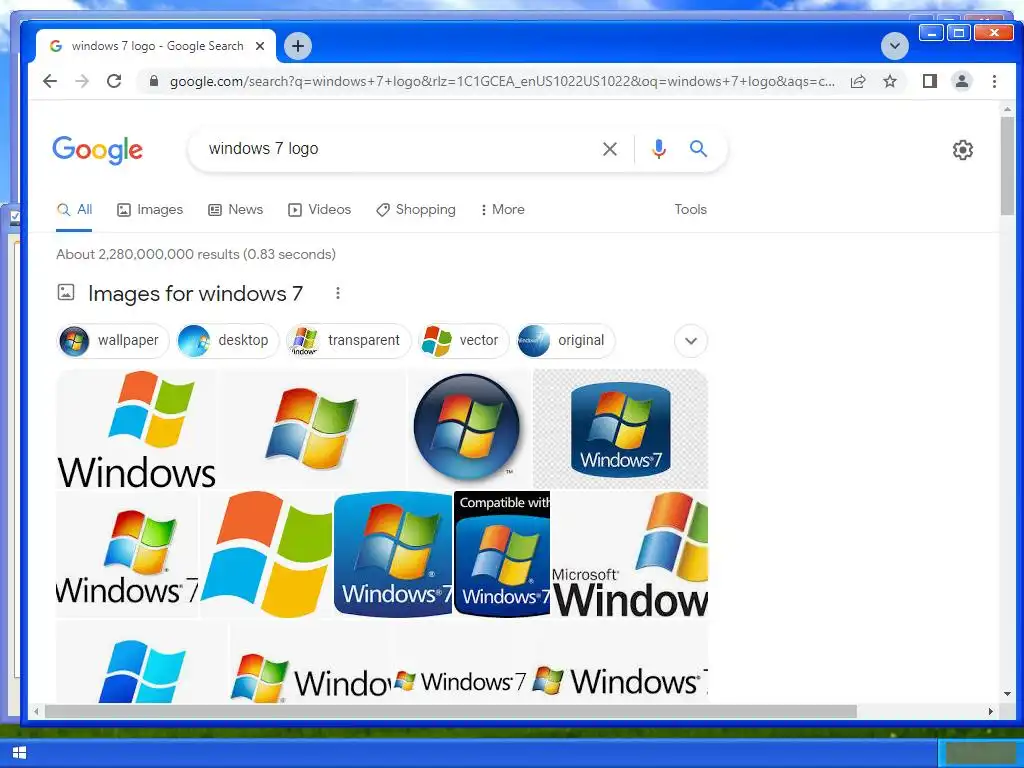
Task: Open large flat four-color Windows flag thumbnail
Action: 266,554
